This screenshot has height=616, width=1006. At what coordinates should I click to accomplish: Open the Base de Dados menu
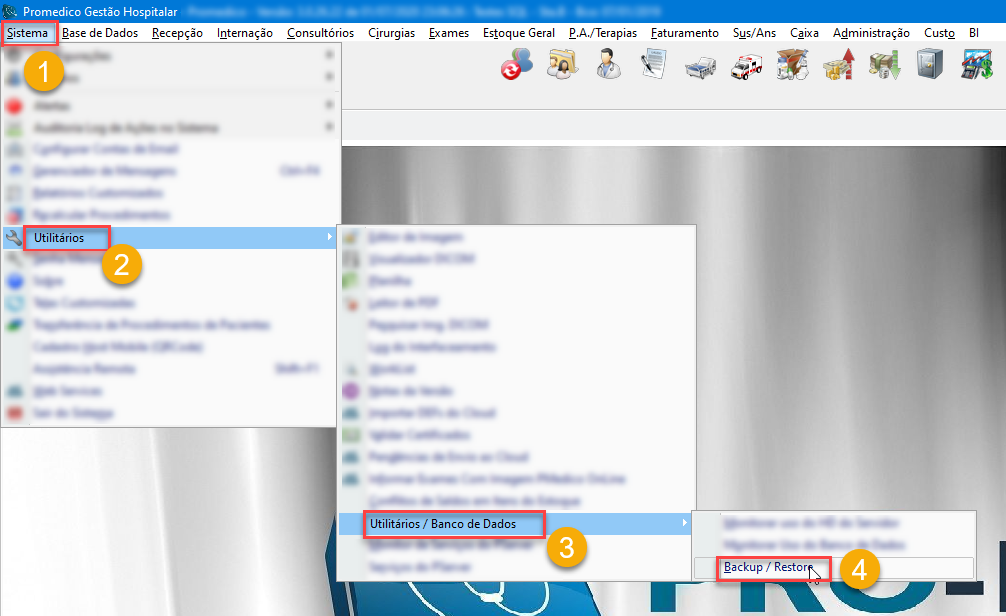(x=100, y=33)
